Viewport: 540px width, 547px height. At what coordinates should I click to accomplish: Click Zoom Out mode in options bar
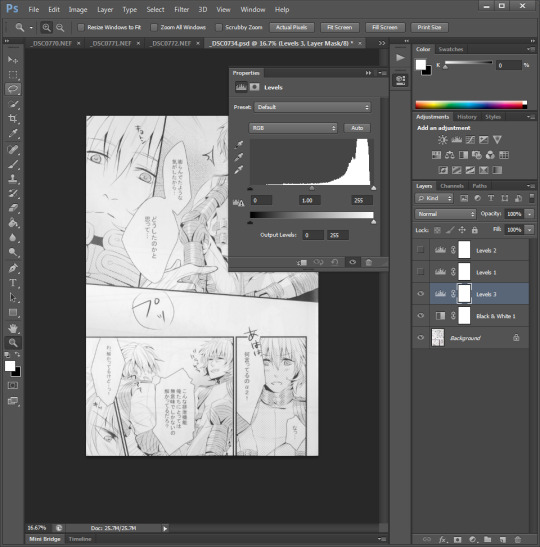[60, 27]
